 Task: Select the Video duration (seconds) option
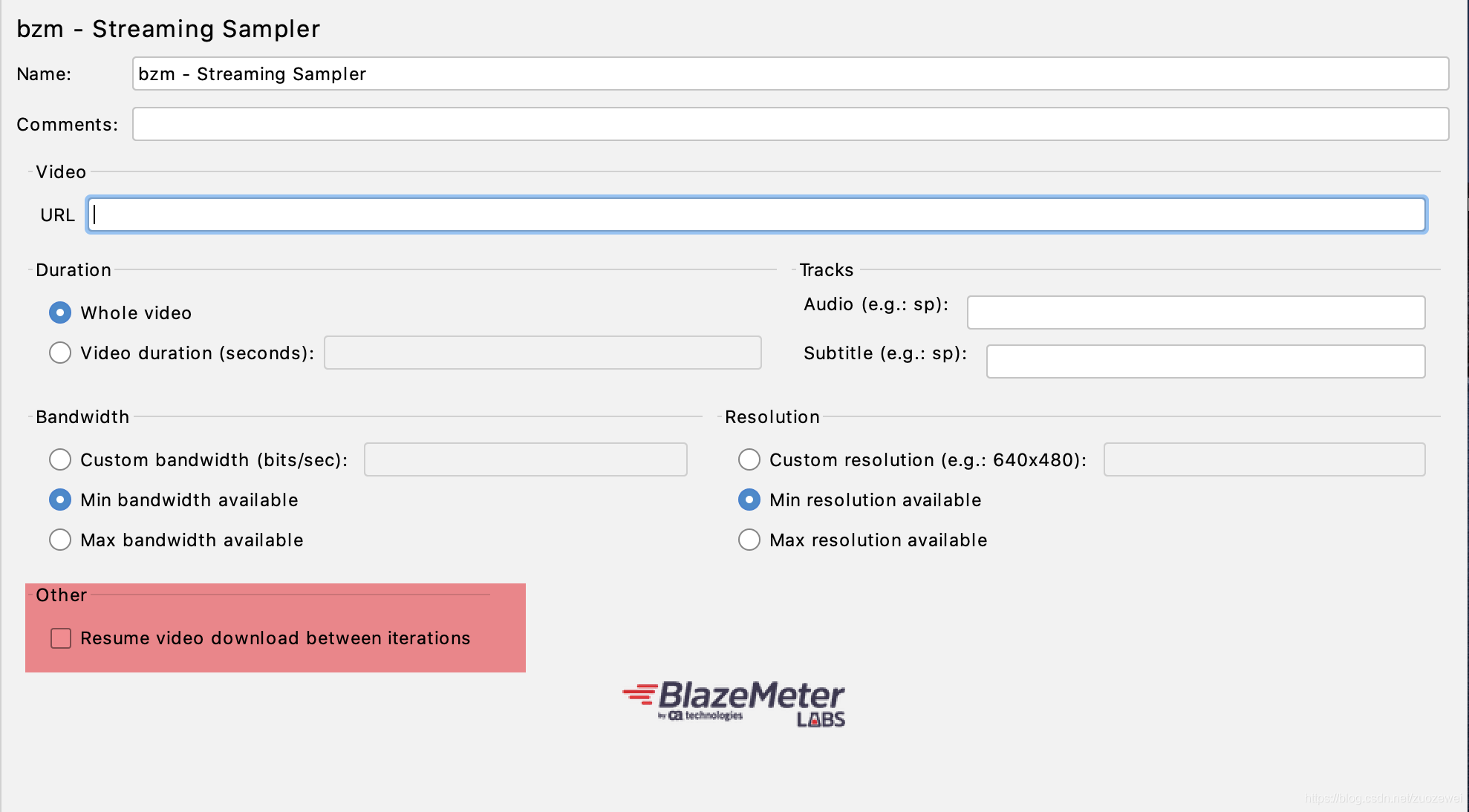tap(60, 353)
